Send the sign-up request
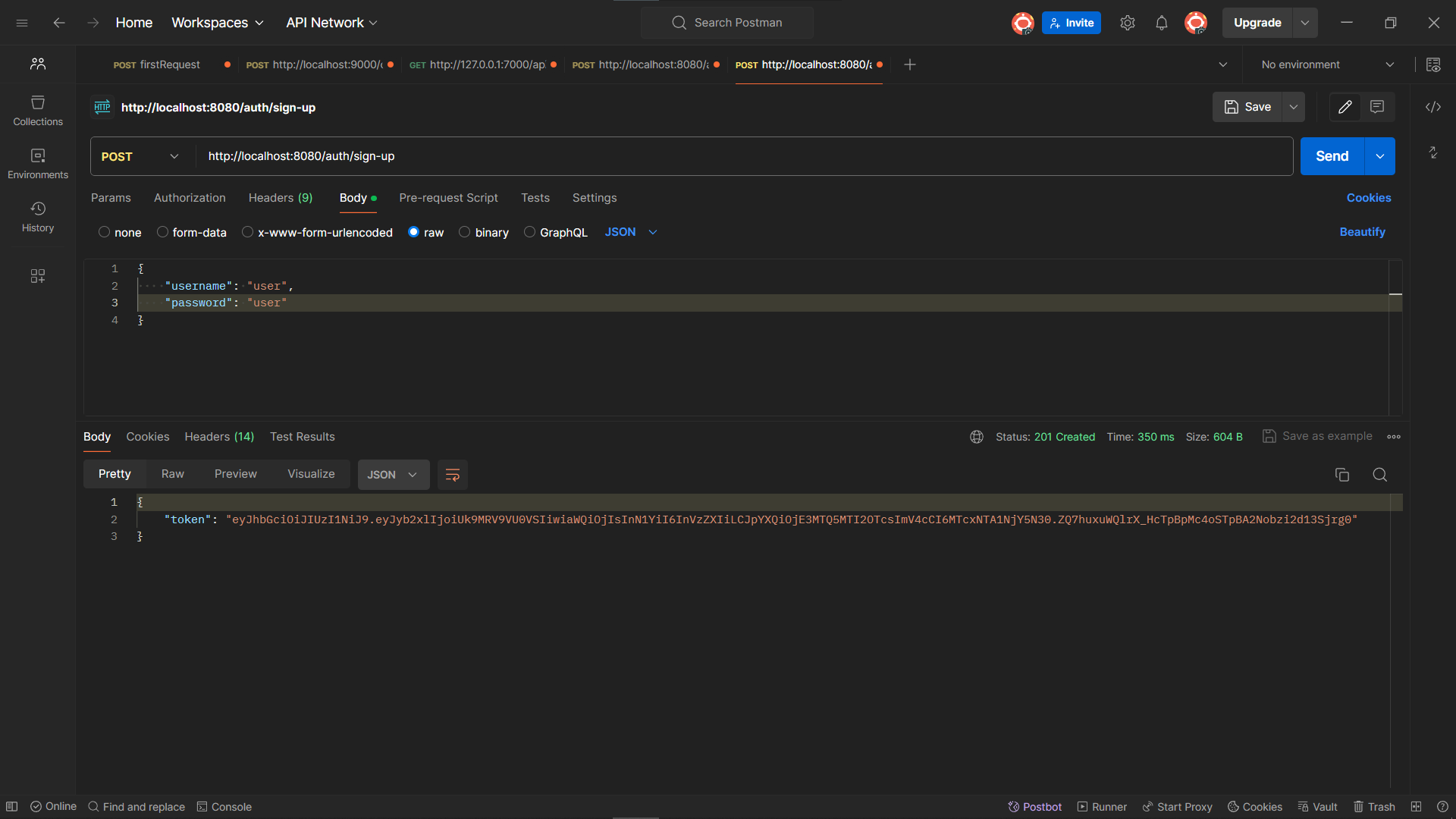1456x819 pixels. [1332, 156]
